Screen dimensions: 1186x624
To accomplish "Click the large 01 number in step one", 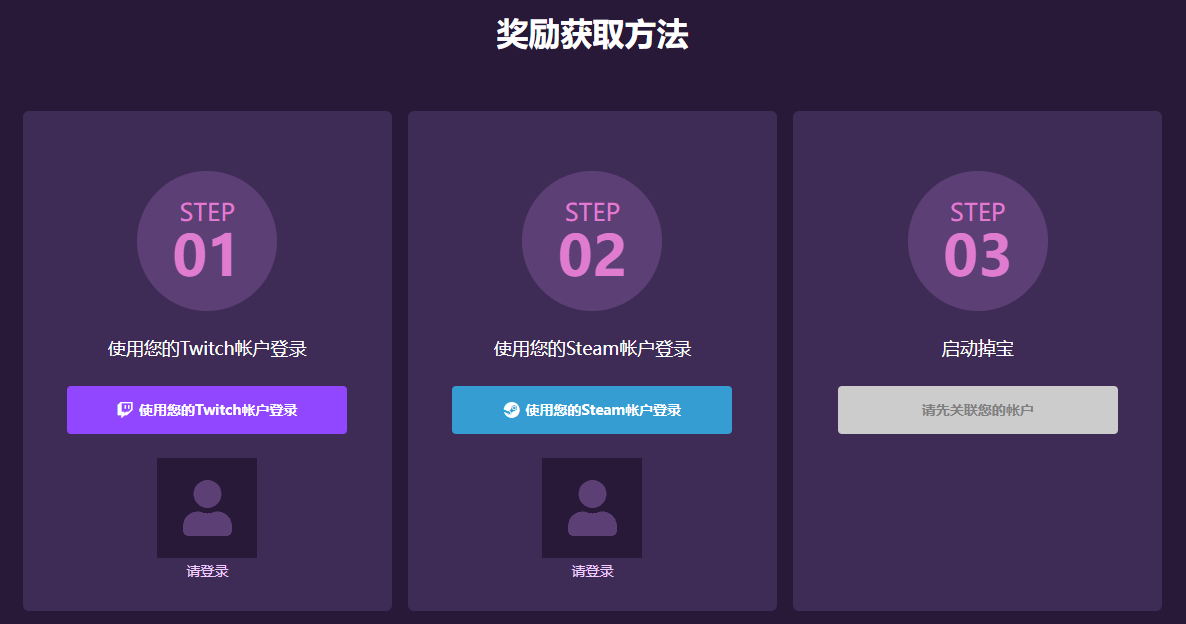I will [x=206, y=256].
